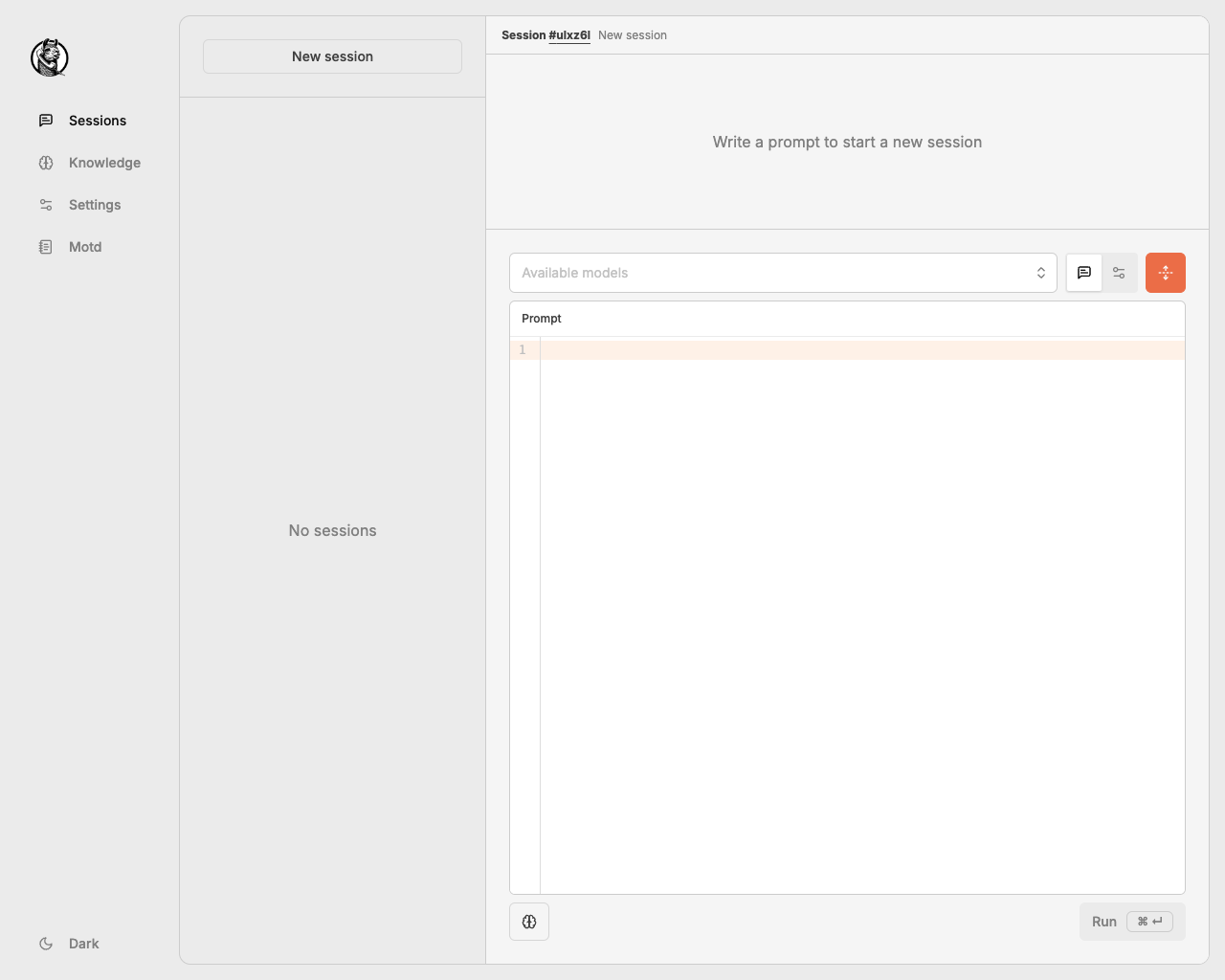The image size is (1225, 980).
Task: Click the 'No sessions' placeholder text
Action: (333, 530)
